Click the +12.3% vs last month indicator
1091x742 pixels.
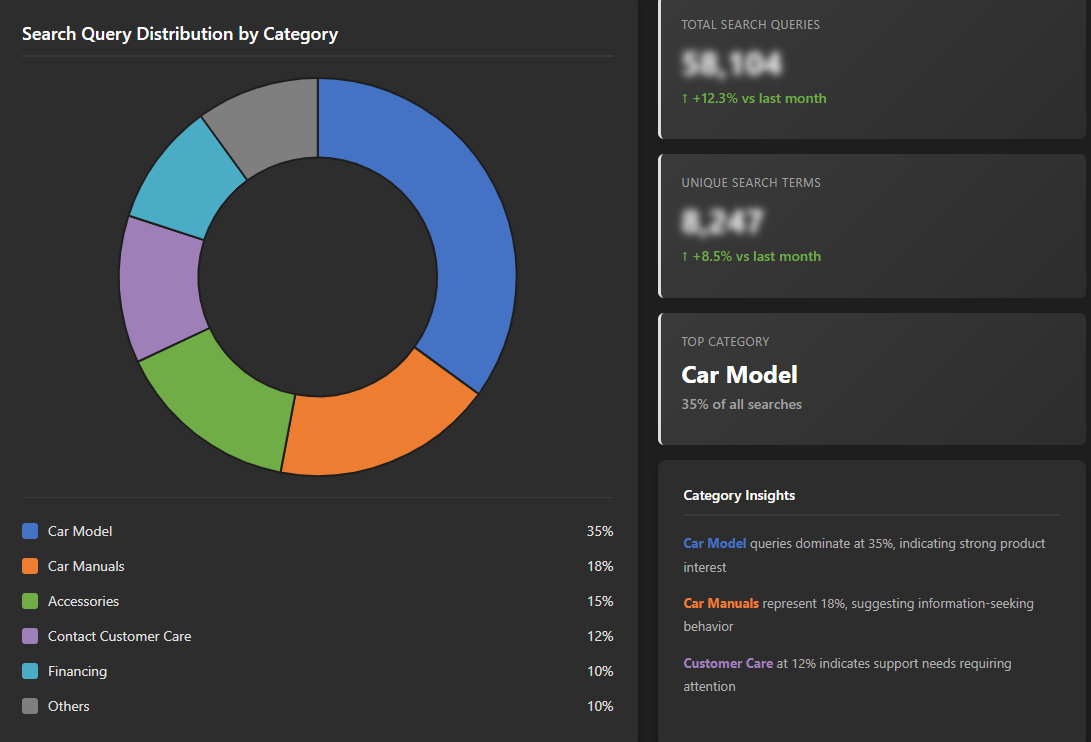coord(754,98)
